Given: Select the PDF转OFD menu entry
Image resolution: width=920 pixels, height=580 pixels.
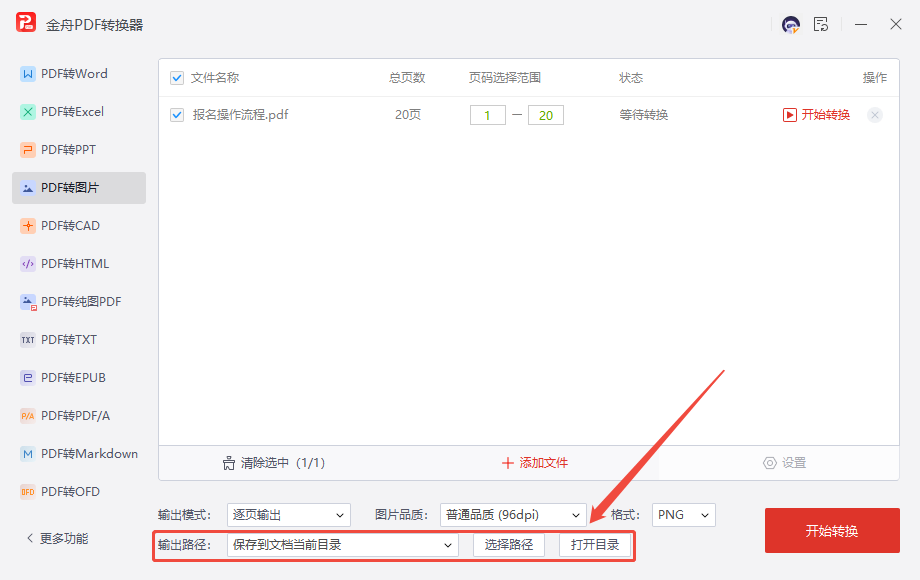Looking at the screenshot, I should click(79, 492).
